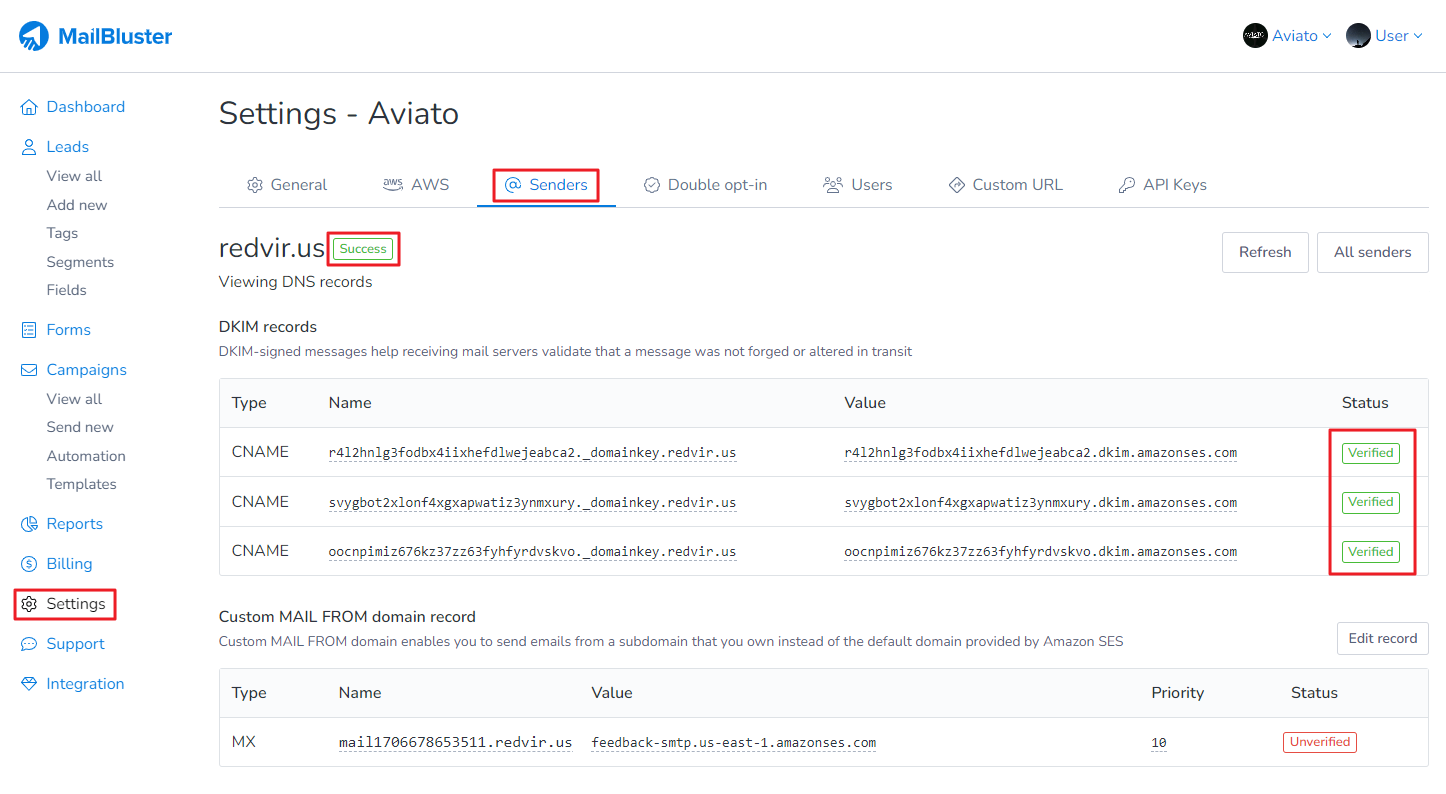
Task: Select the API Keys tab
Action: click(x=1162, y=185)
